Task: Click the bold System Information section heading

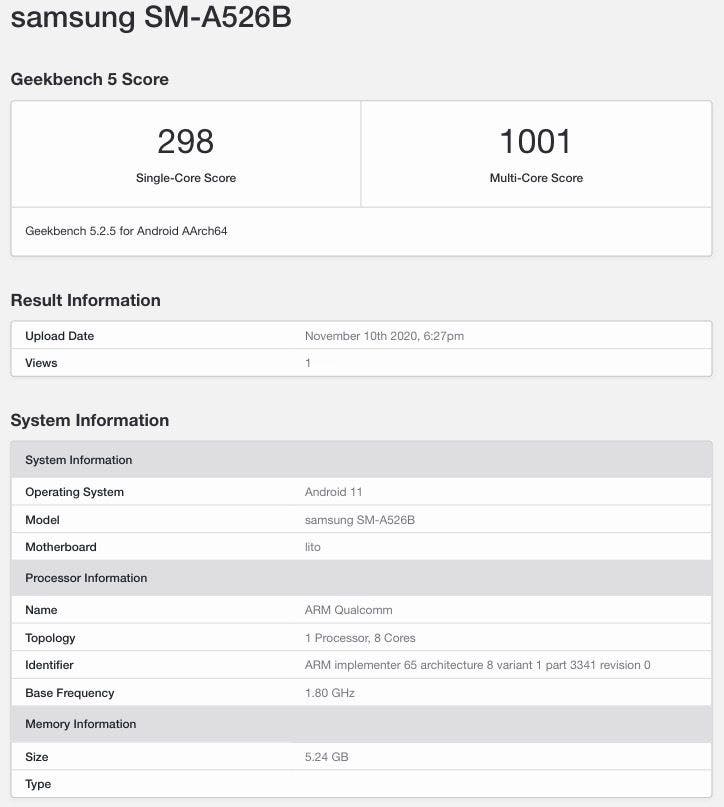Action: click(x=89, y=420)
